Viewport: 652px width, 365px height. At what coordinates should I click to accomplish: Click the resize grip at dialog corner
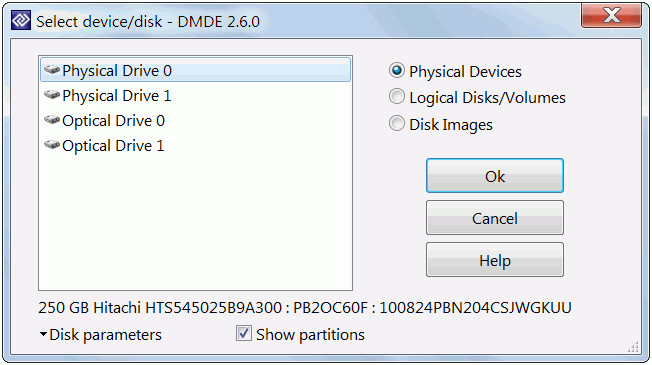pos(633,347)
